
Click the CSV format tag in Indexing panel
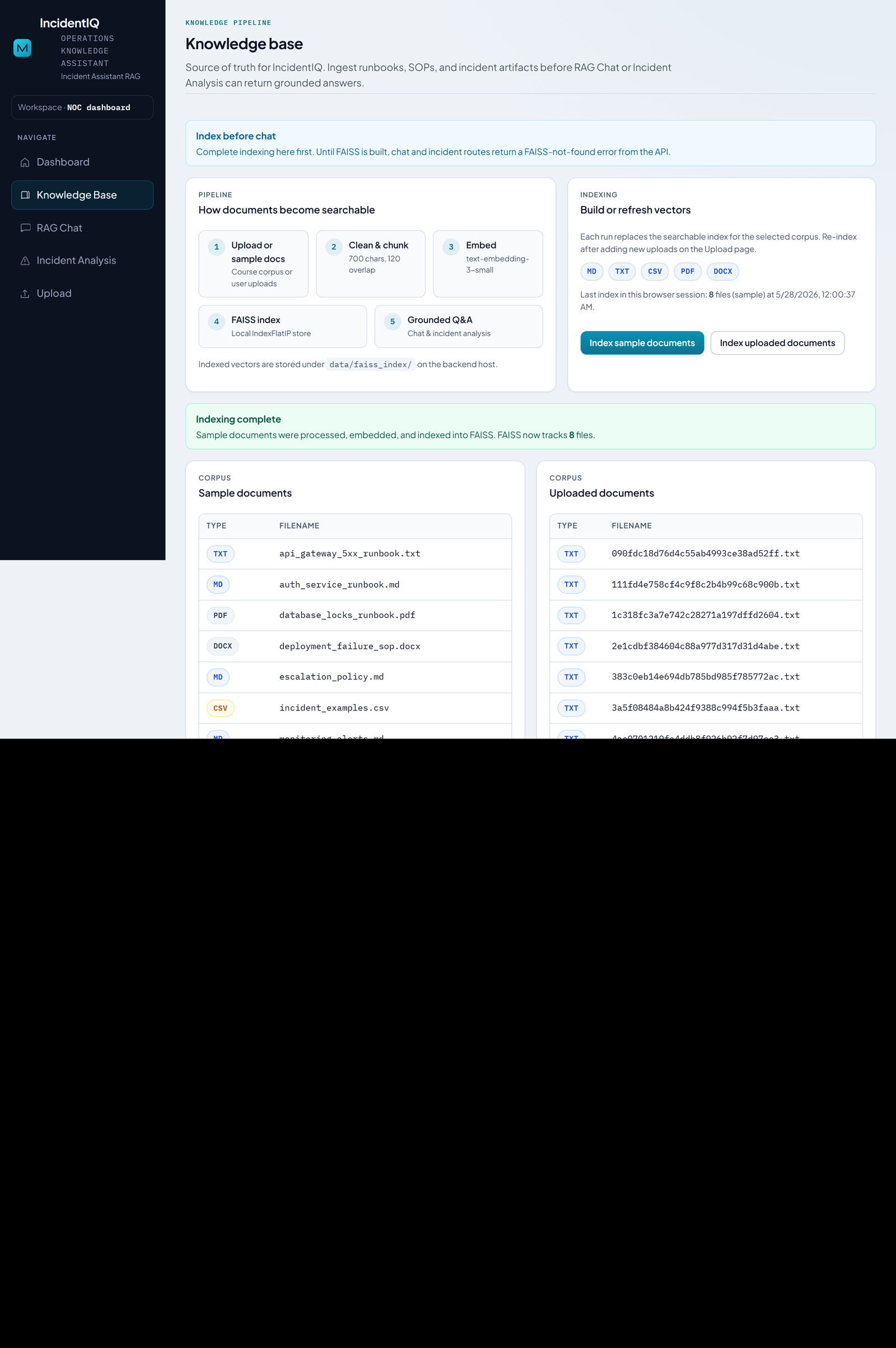655,272
